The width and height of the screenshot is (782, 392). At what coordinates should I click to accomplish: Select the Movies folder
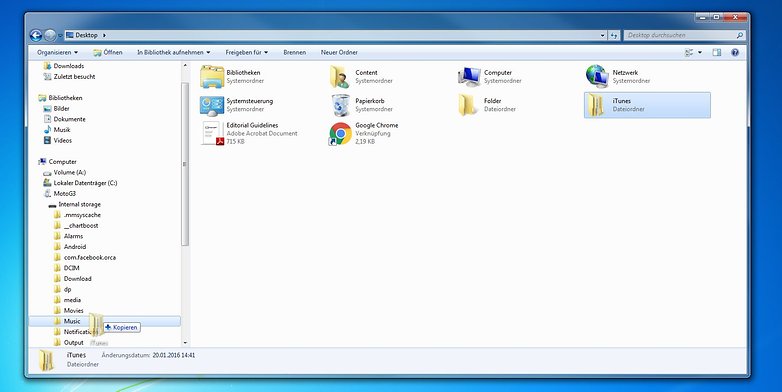(x=69, y=311)
